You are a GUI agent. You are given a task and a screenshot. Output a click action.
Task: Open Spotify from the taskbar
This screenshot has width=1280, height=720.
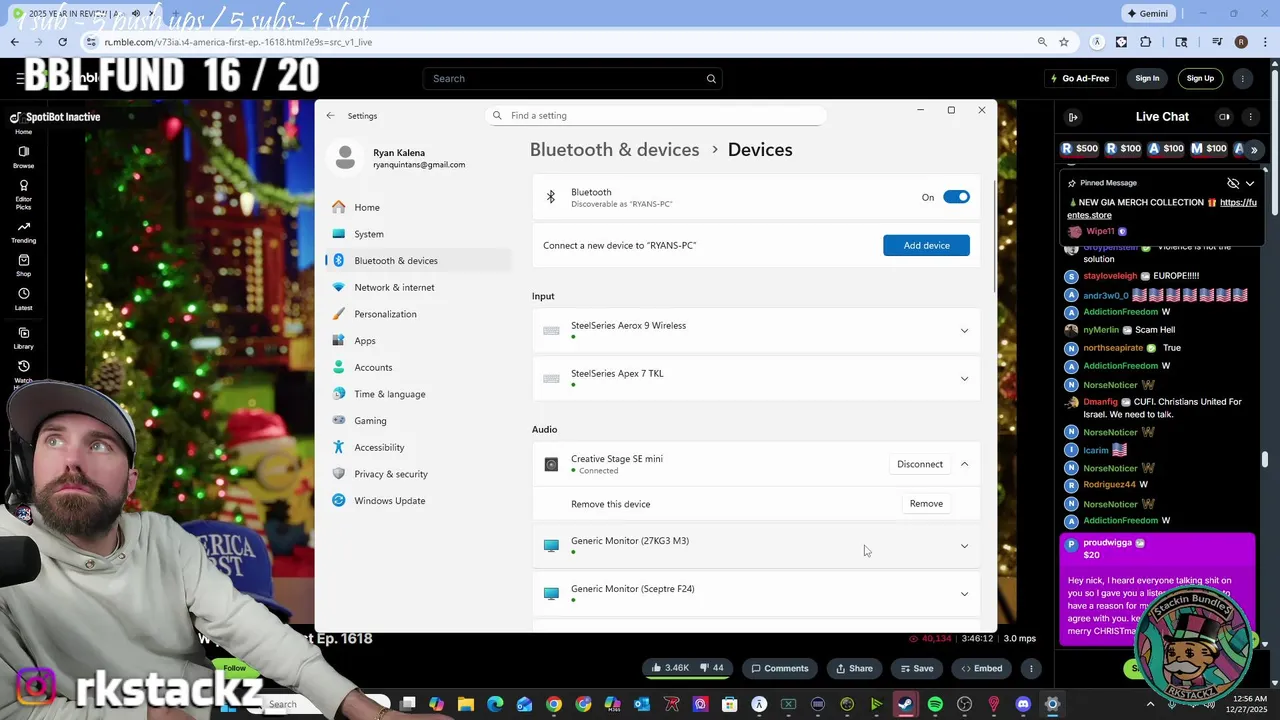point(935,704)
